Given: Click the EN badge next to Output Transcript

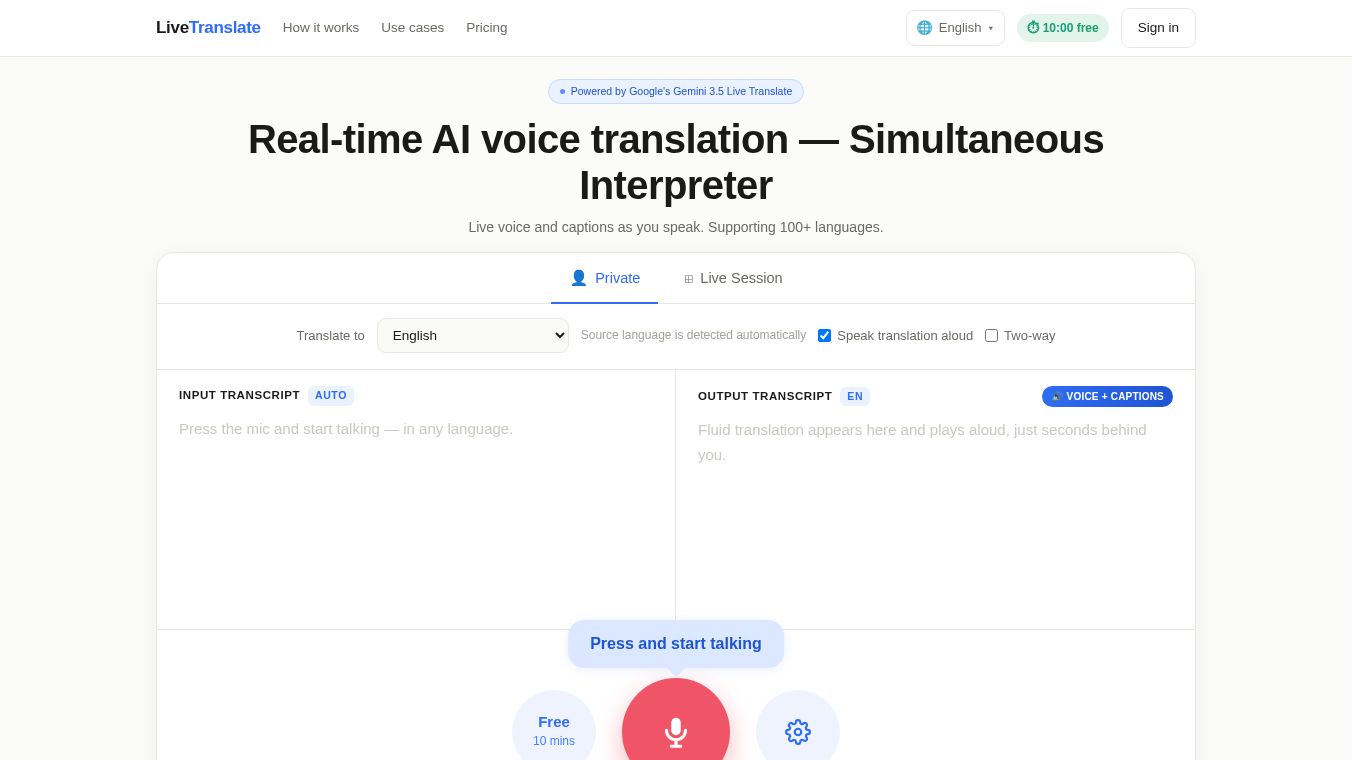Looking at the screenshot, I should pos(855,397).
